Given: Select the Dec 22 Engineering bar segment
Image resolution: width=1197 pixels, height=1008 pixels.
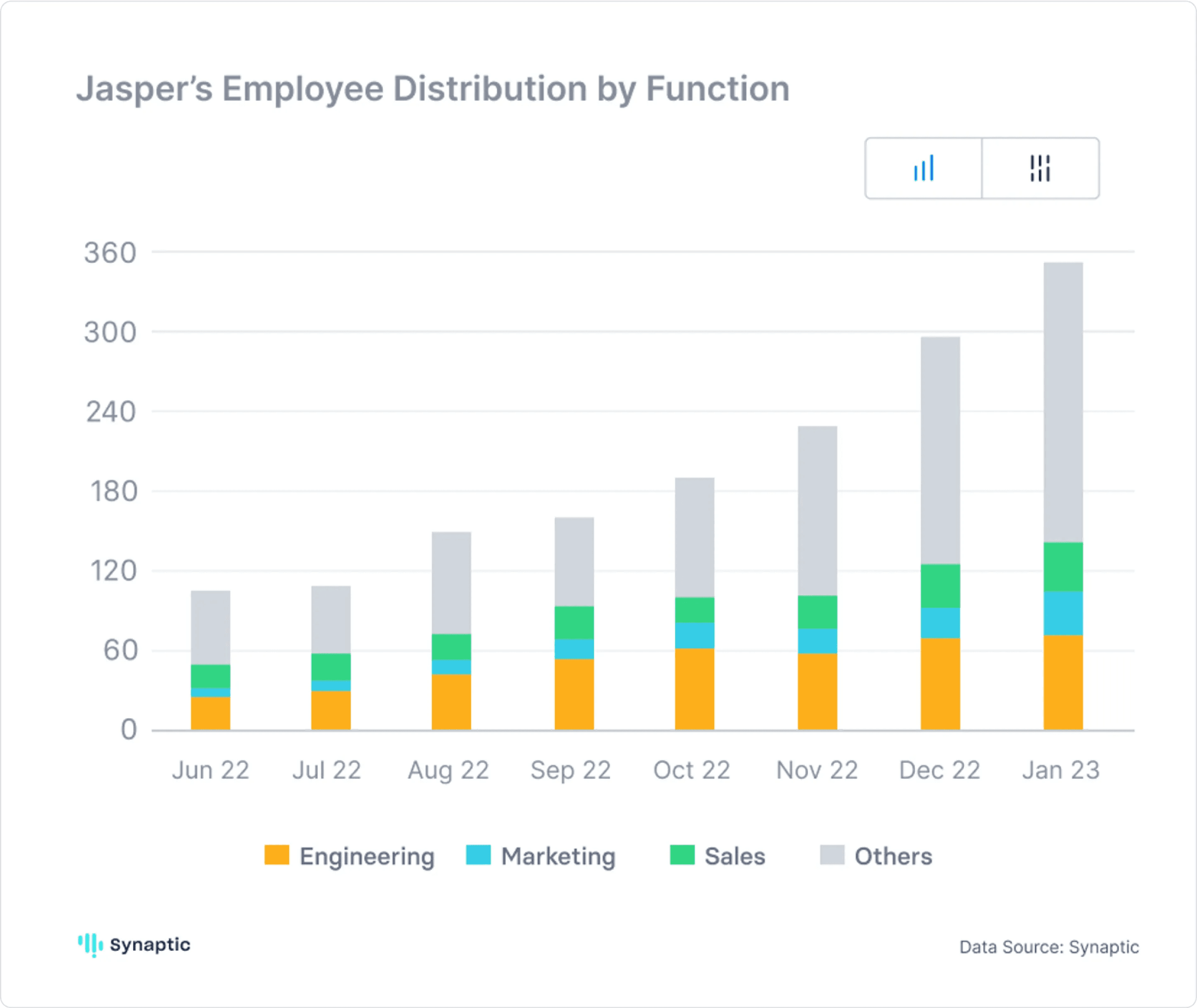Looking at the screenshot, I should coord(940,683).
